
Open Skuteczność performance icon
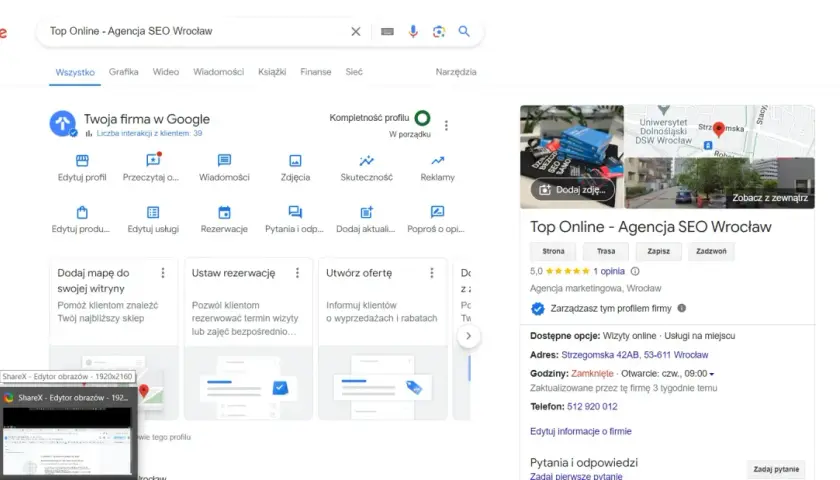point(366,160)
